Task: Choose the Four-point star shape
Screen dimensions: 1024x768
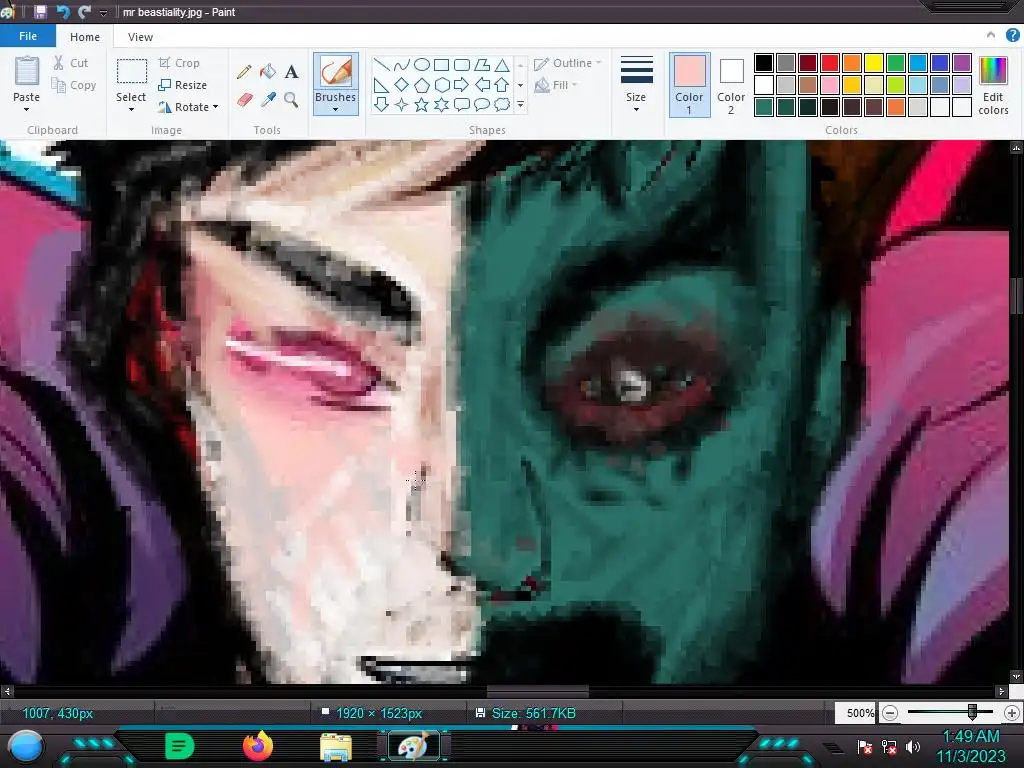Action: (402, 104)
